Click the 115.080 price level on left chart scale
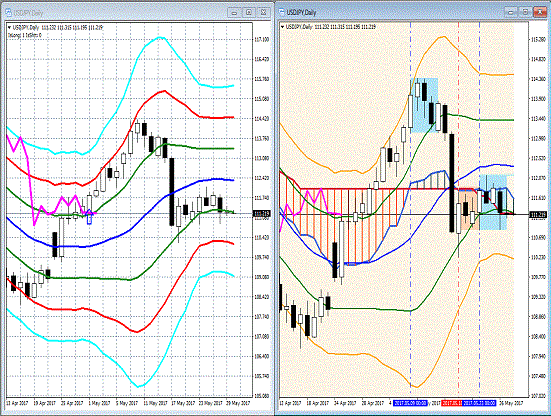 261,99
